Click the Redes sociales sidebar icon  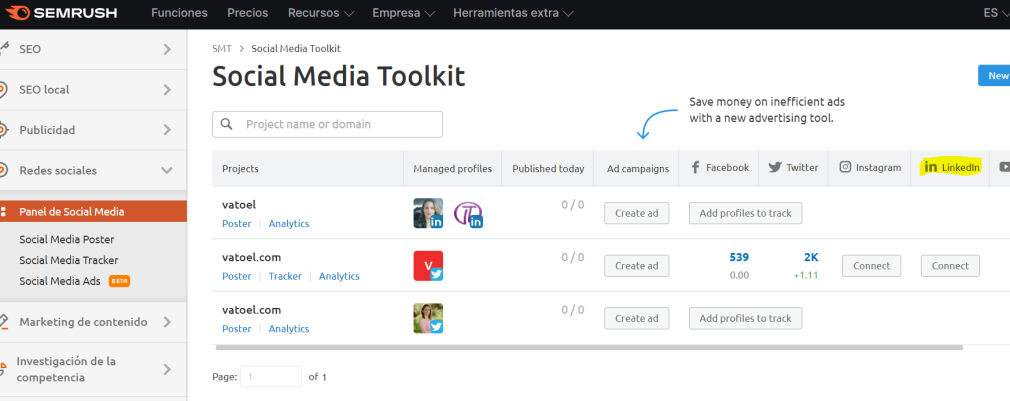[x=4, y=171]
